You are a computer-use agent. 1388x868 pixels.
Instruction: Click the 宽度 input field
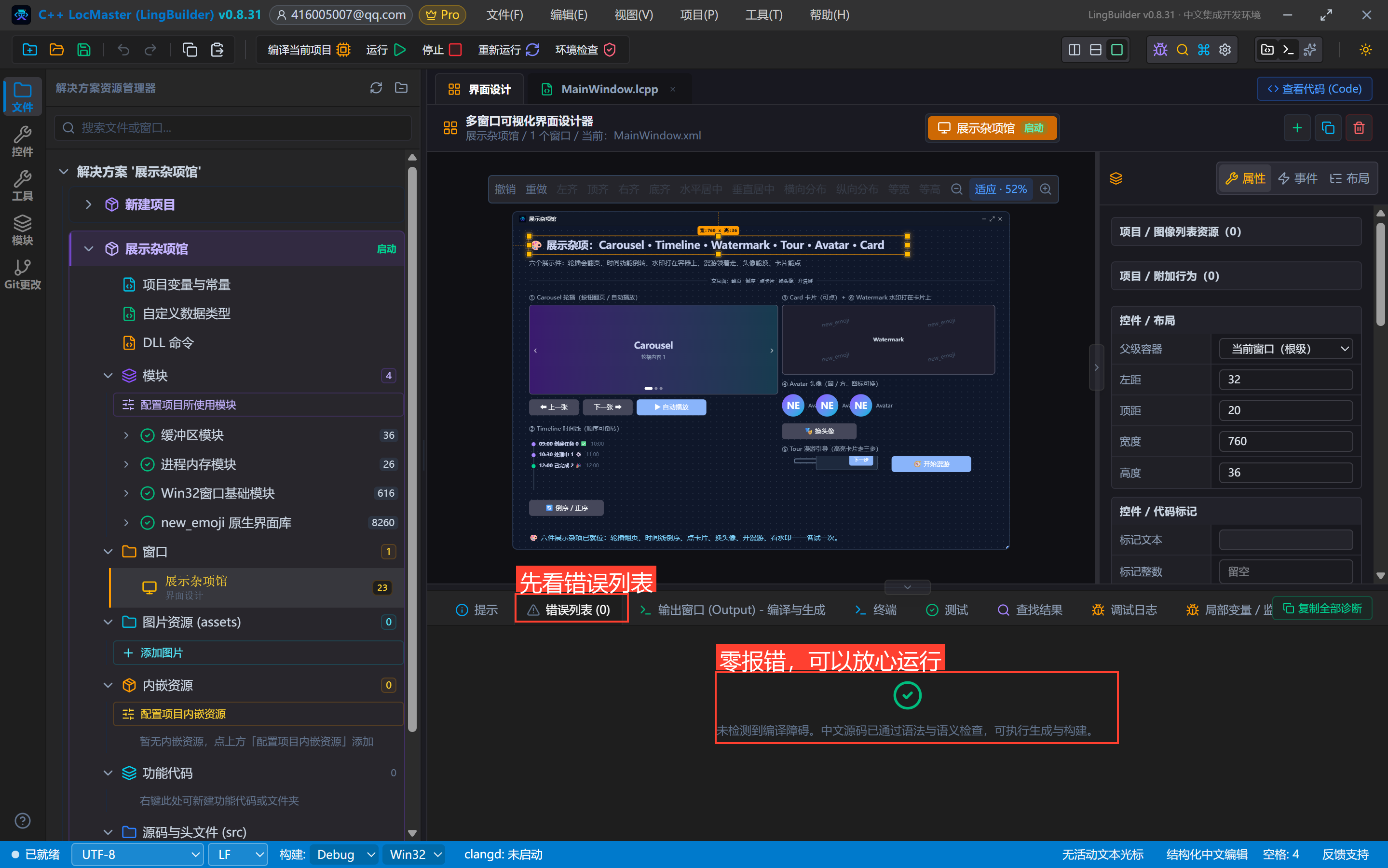coord(1286,441)
